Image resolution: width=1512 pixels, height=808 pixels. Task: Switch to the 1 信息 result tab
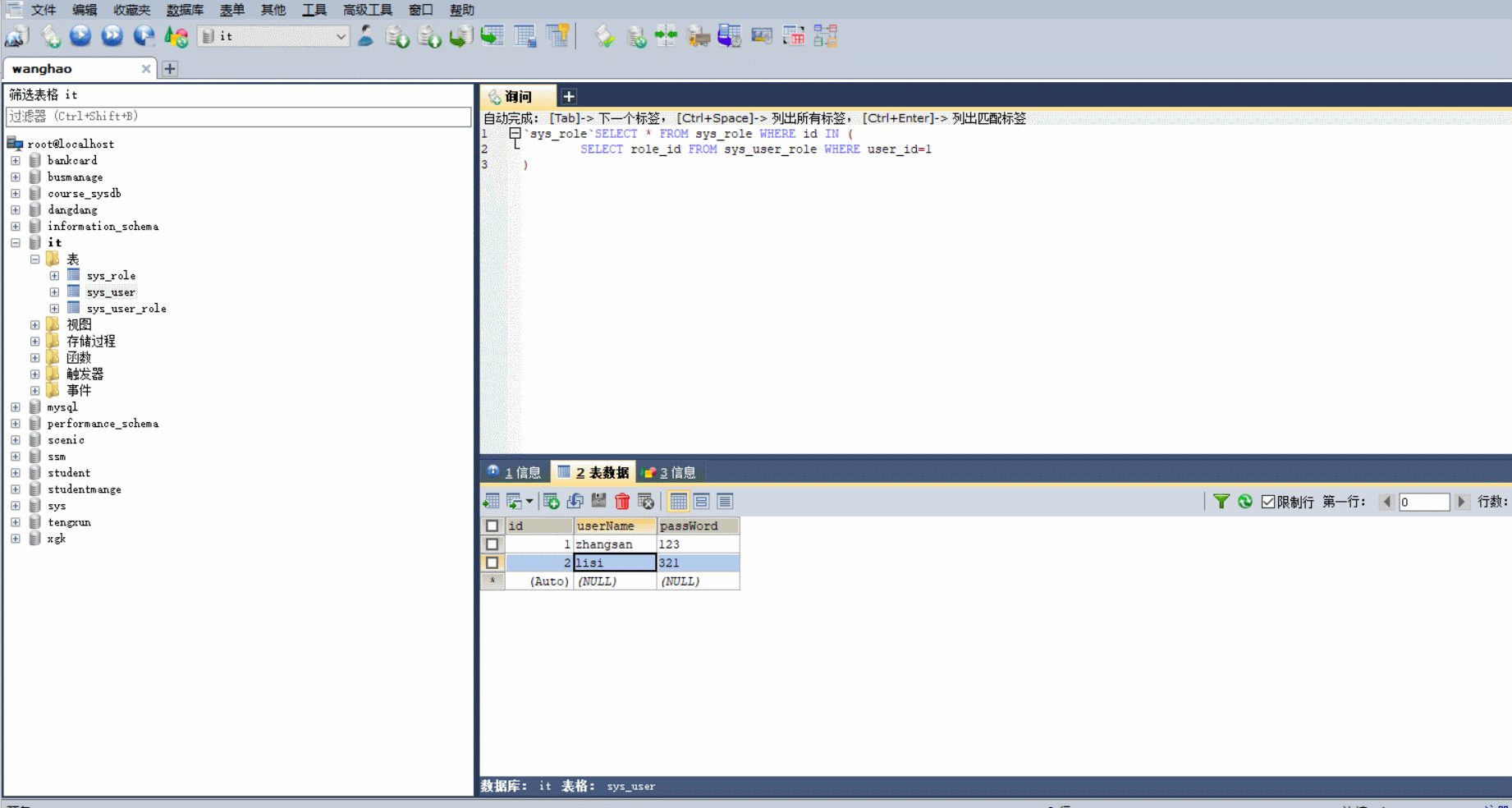pyautogui.click(x=515, y=472)
